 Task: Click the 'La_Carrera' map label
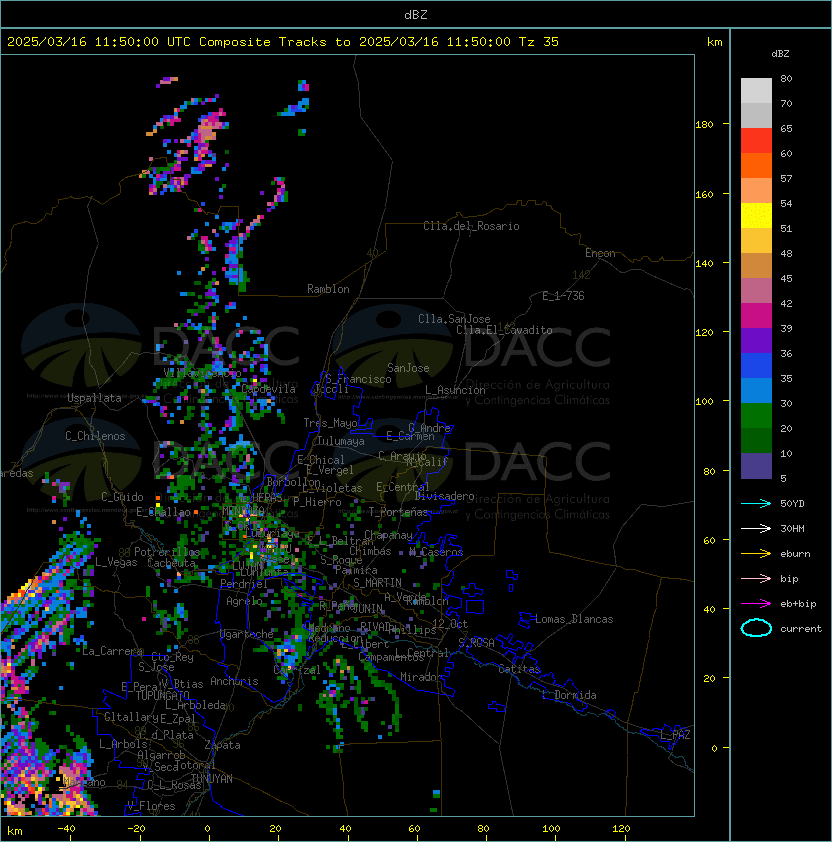pos(113,651)
